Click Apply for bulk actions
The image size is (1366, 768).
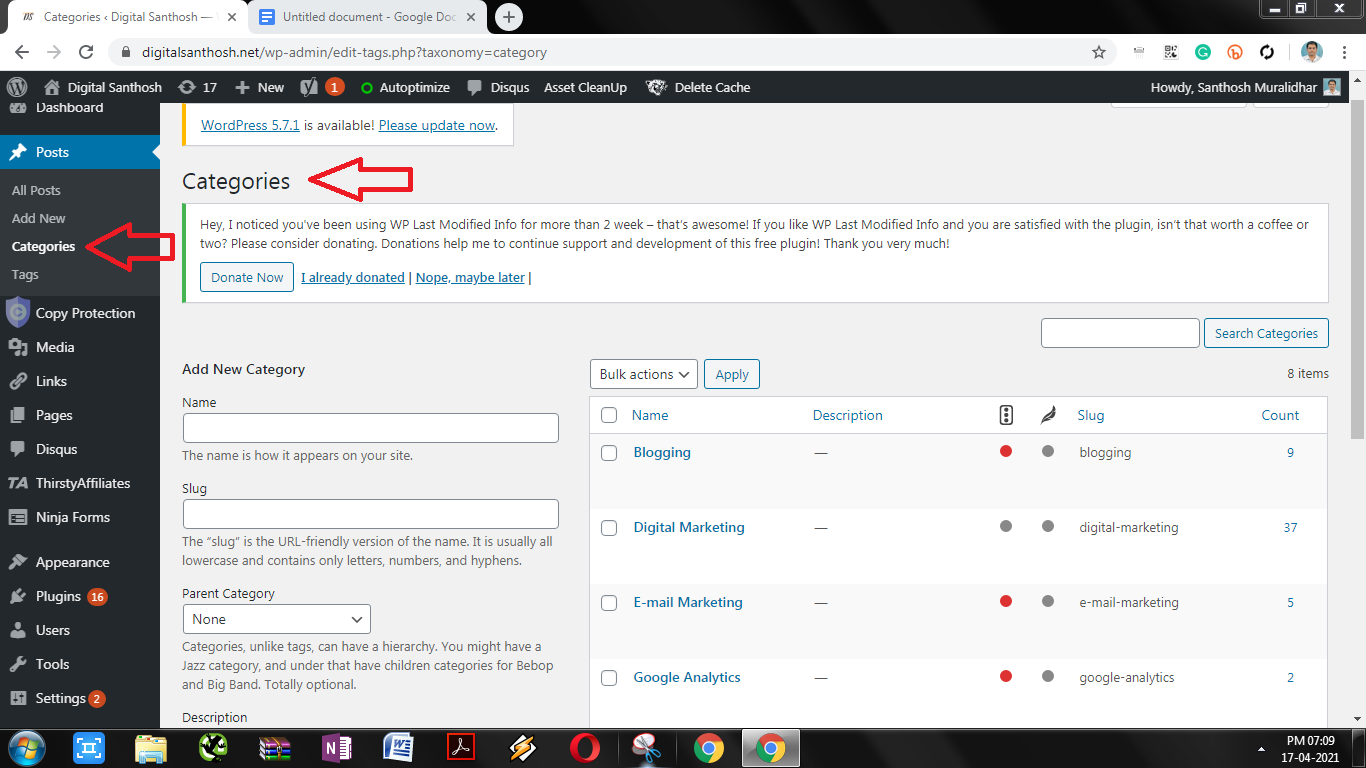pos(732,374)
